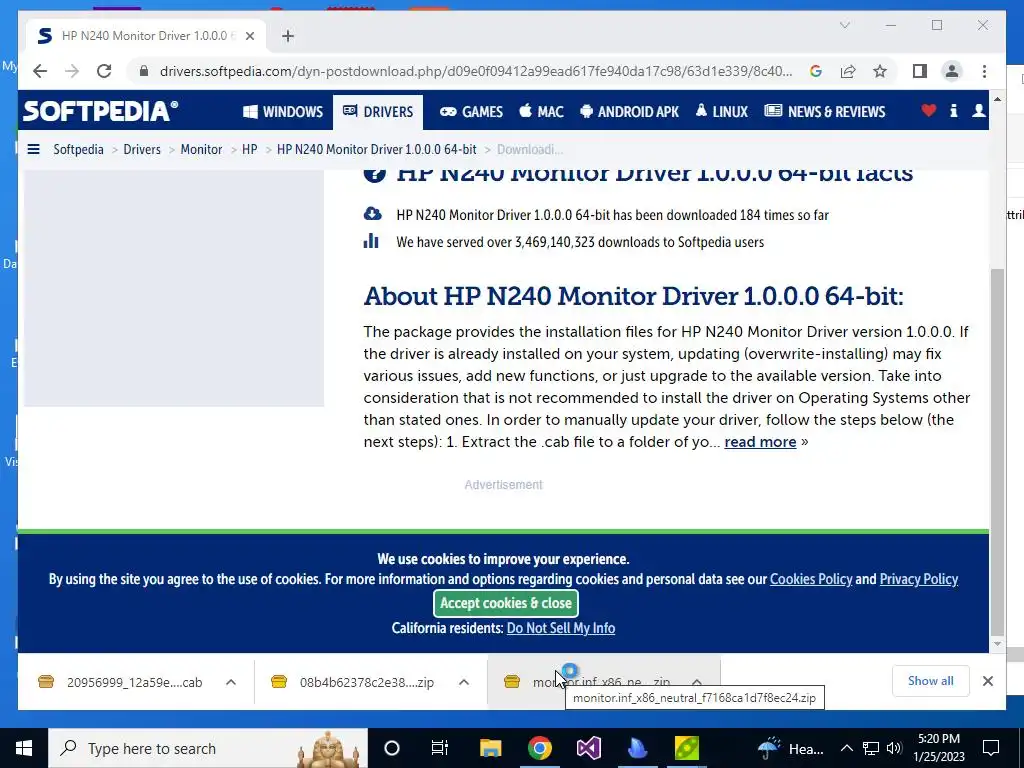Click the share page icon
This screenshot has width=1024, height=768.
[x=848, y=71]
